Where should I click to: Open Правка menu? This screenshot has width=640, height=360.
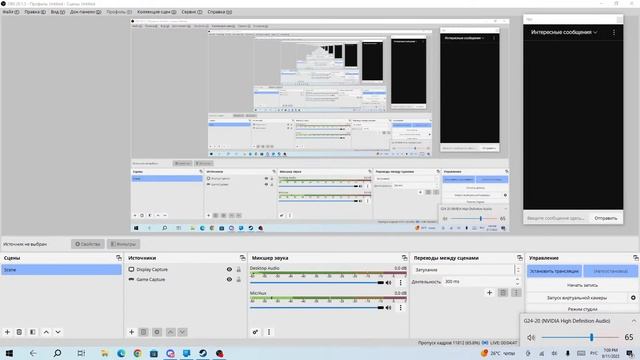click(x=35, y=12)
